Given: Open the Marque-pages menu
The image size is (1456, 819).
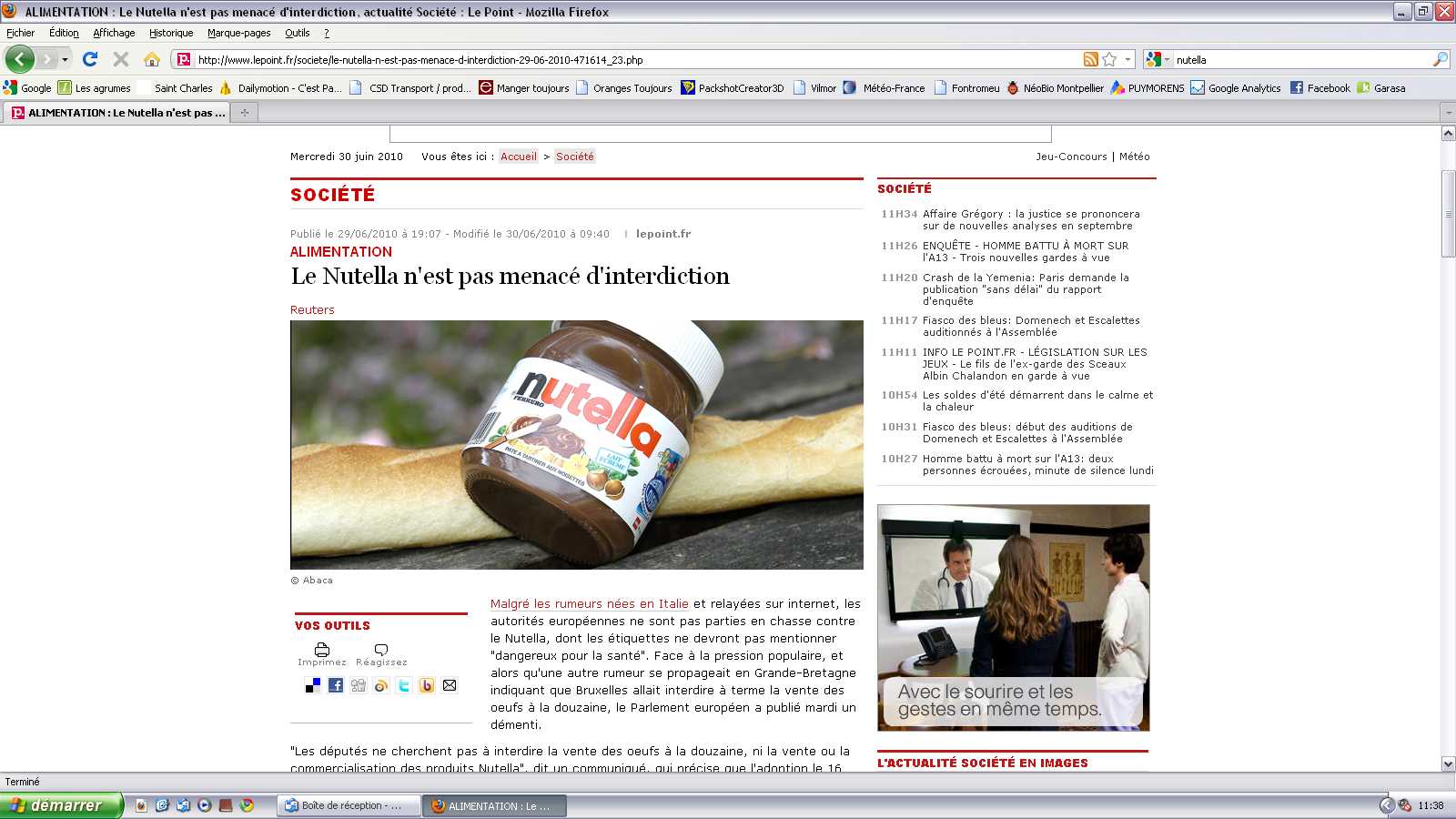Looking at the screenshot, I should point(239,33).
